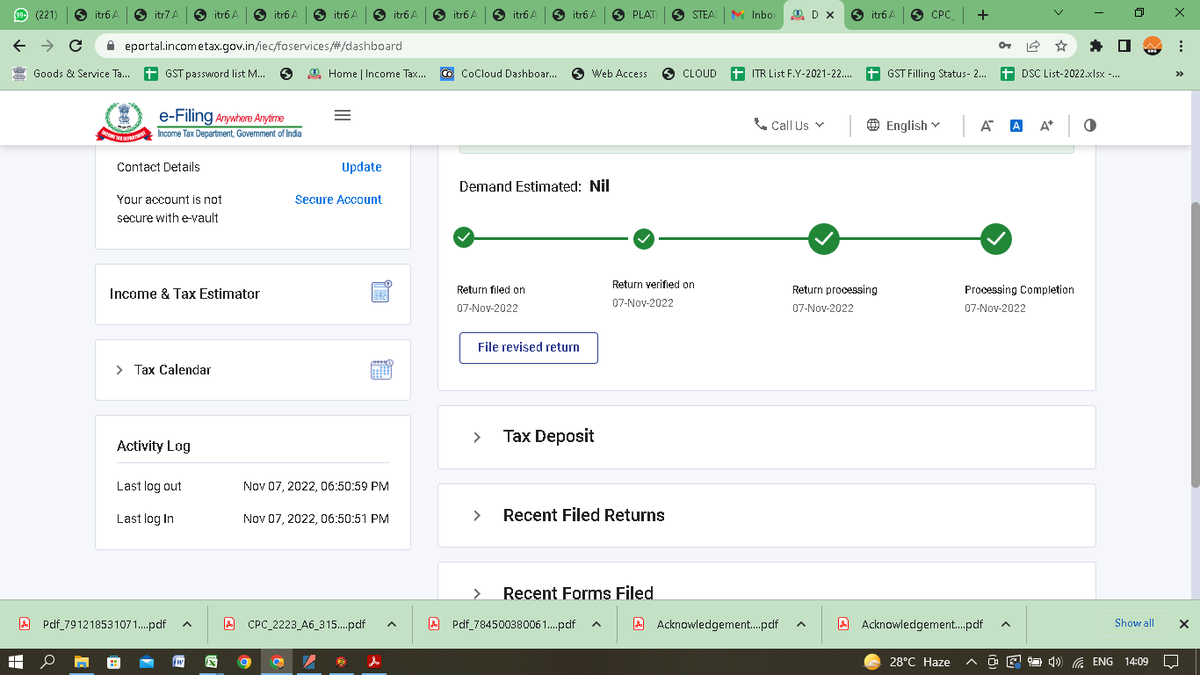Viewport: 1200px width, 675px height.
Task: Expand the Recent Filed Returns section
Action: click(477, 515)
